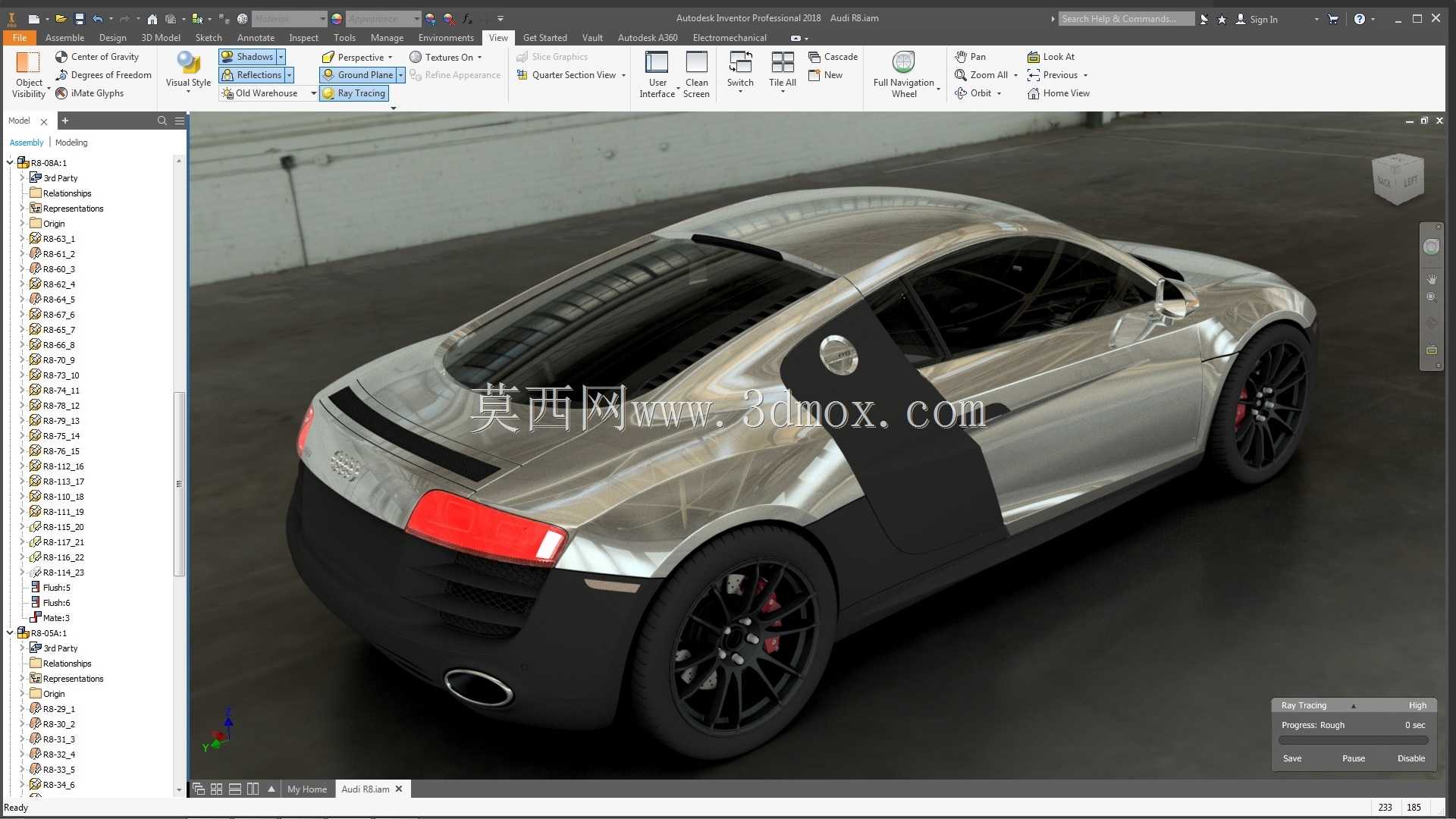Click the Look At icon
The width and height of the screenshot is (1456, 819).
(1033, 57)
